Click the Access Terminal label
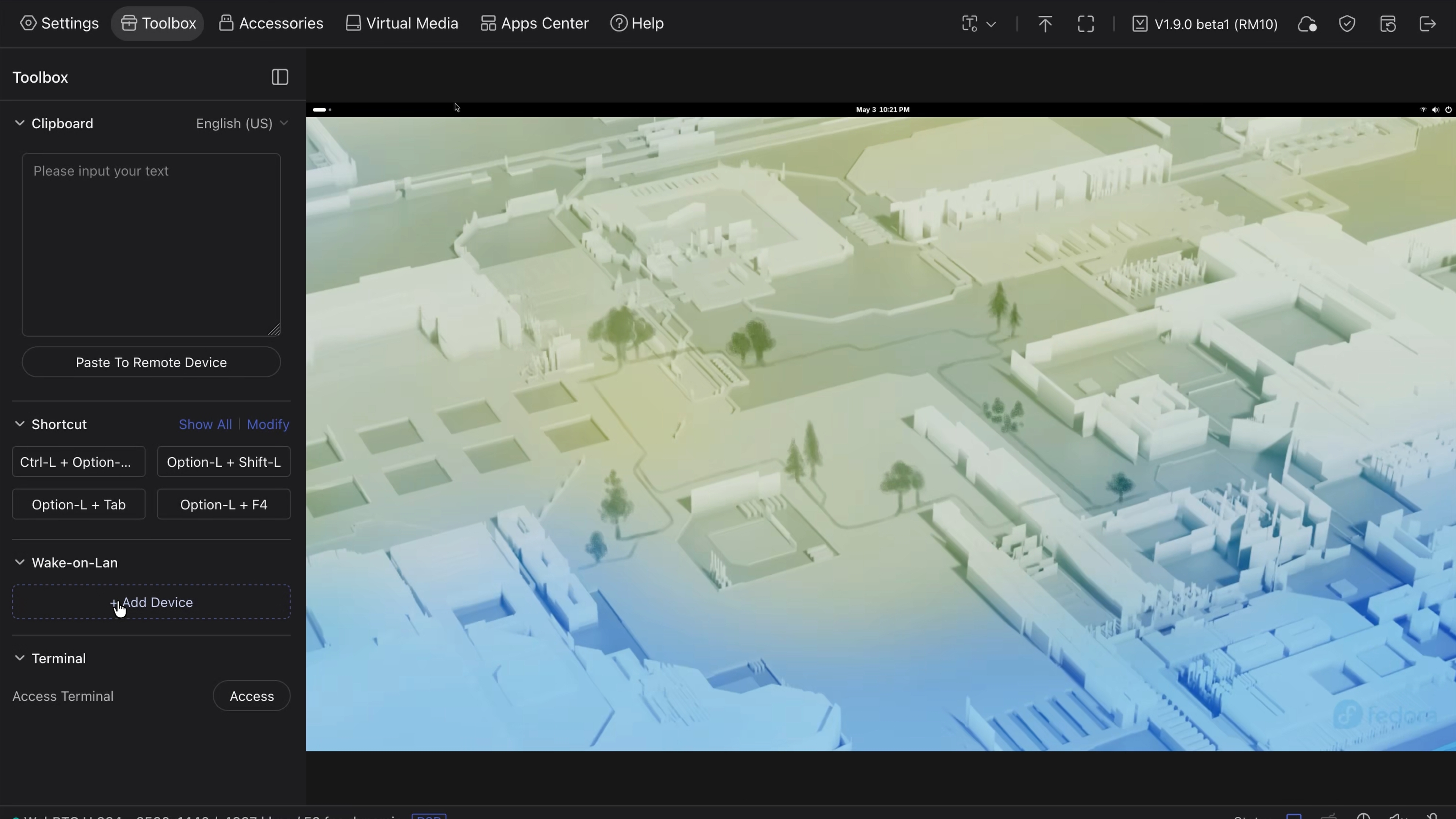 click(x=63, y=696)
